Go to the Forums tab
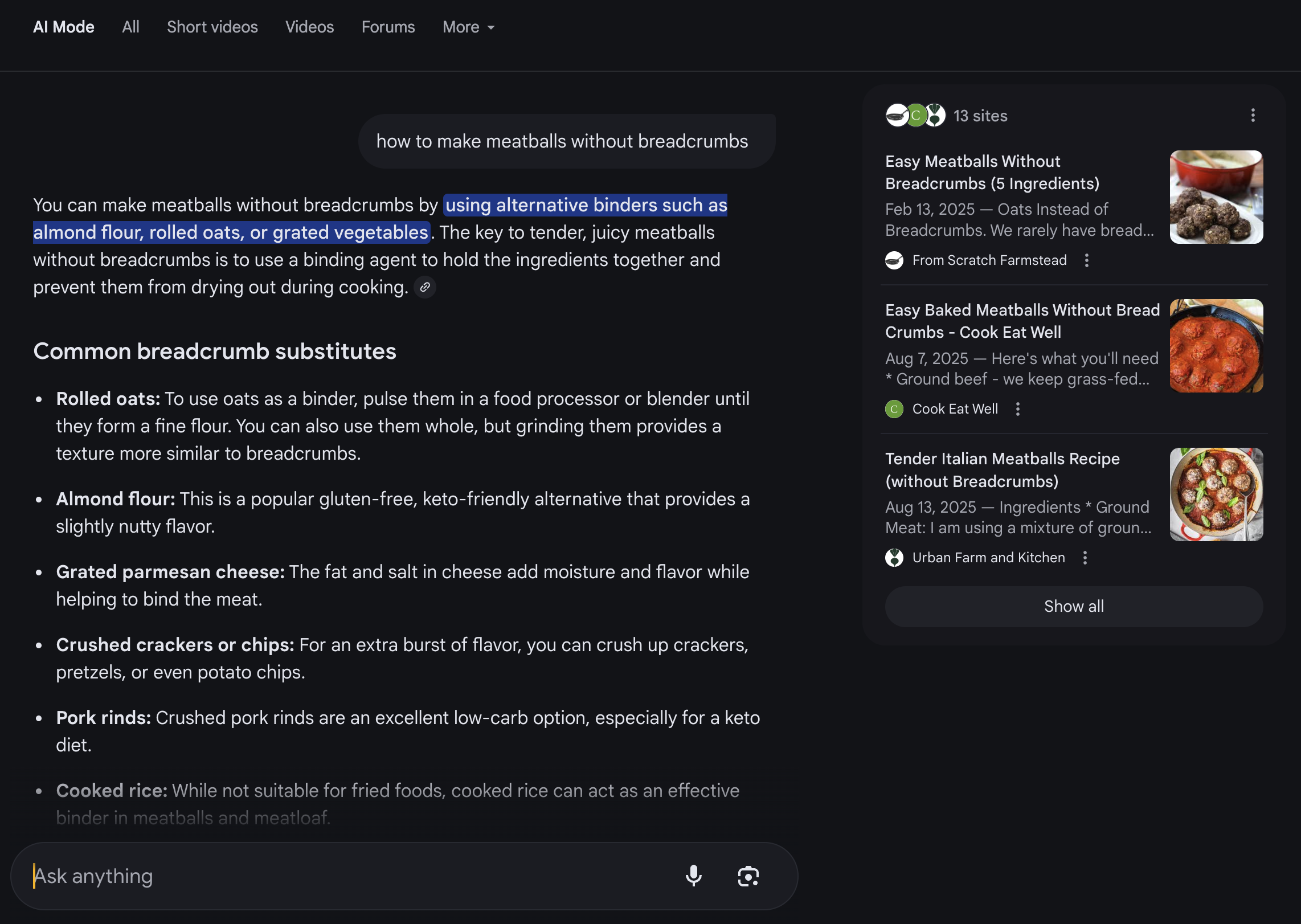1301x924 pixels. 388,27
